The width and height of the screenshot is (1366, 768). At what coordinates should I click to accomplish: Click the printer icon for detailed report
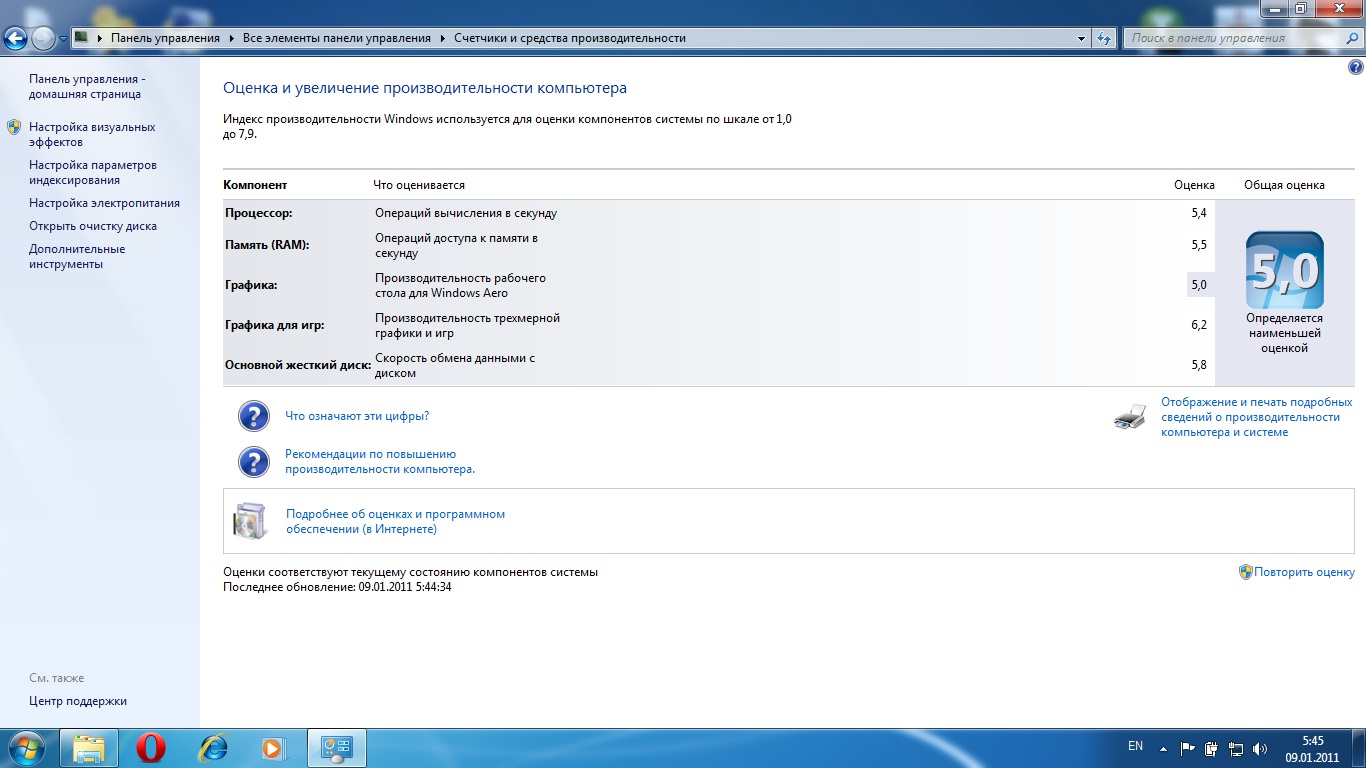point(1129,417)
